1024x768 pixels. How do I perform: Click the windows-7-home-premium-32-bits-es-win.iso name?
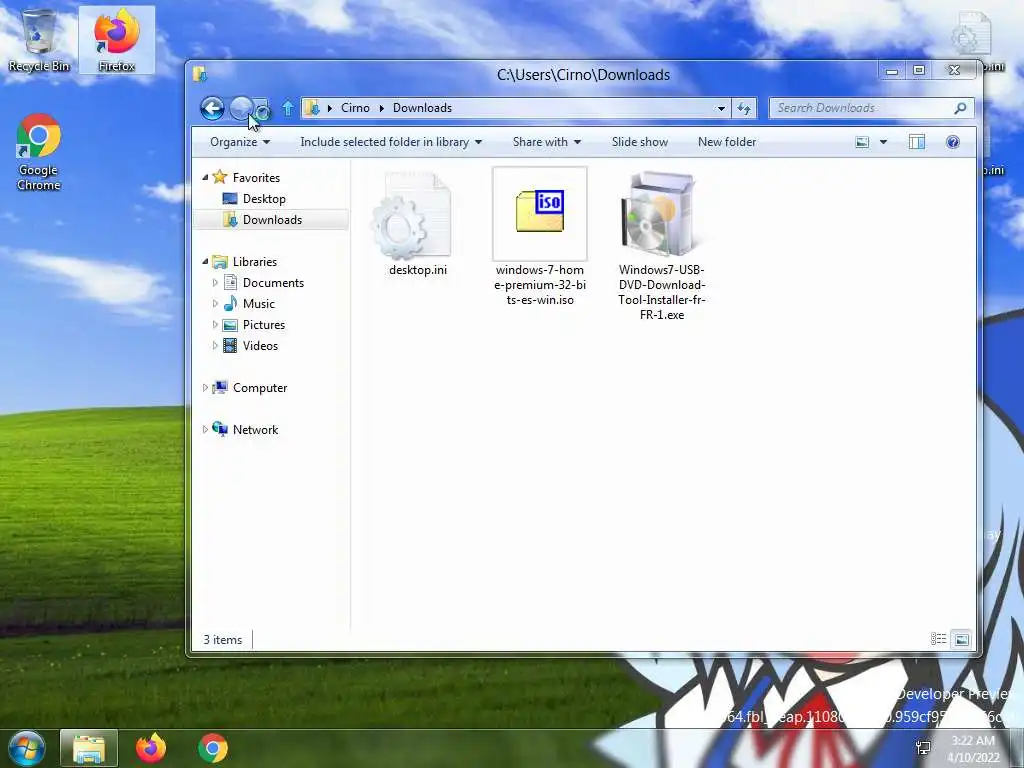pos(539,285)
